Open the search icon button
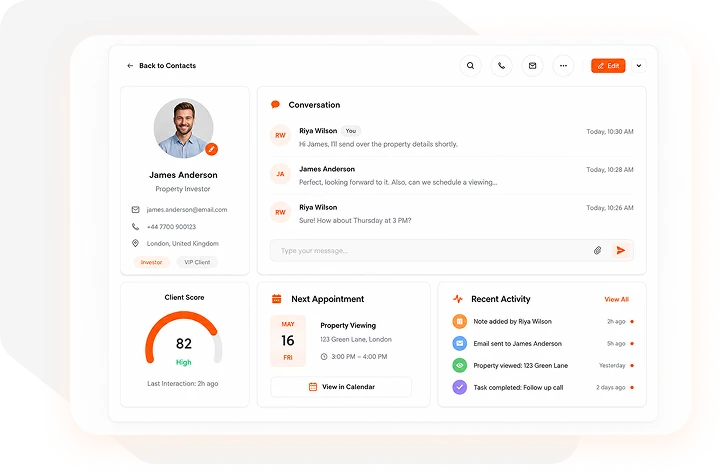 pos(470,66)
